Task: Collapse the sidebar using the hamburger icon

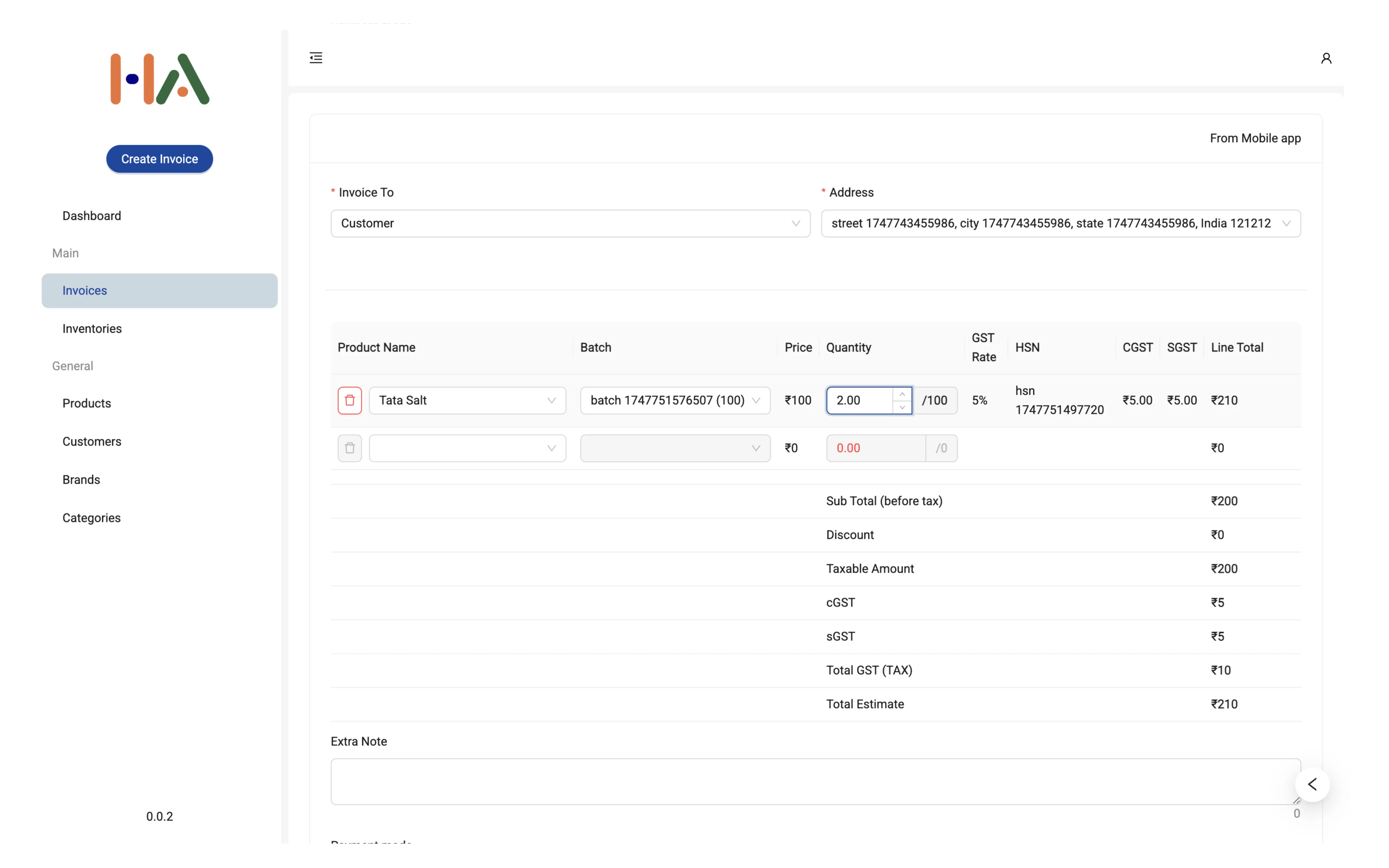Action: point(315,57)
